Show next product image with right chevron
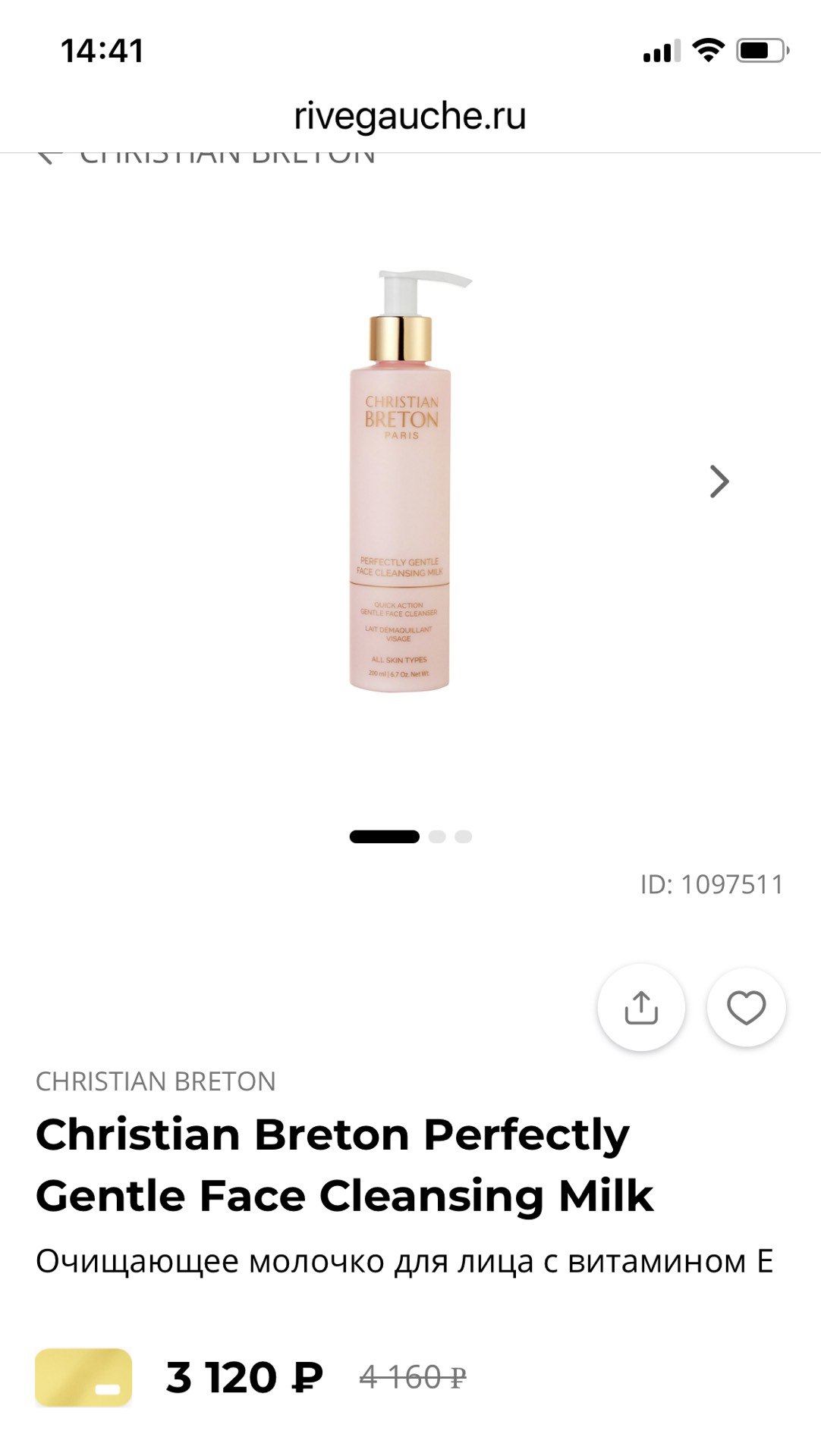This screenshot has height=1456, width=821. coord(719,482)
